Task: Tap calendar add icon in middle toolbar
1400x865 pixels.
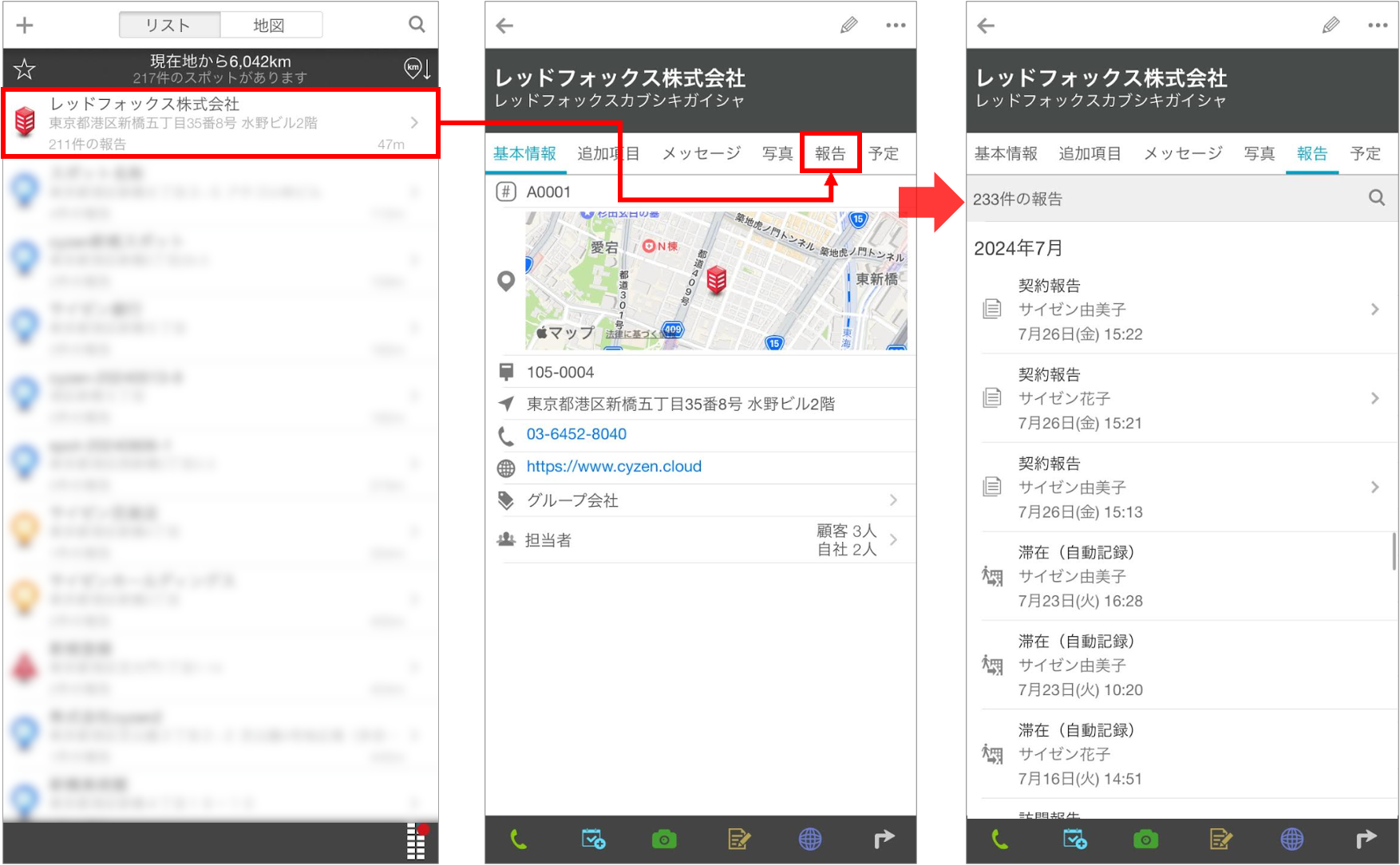Action: point(593,839)
